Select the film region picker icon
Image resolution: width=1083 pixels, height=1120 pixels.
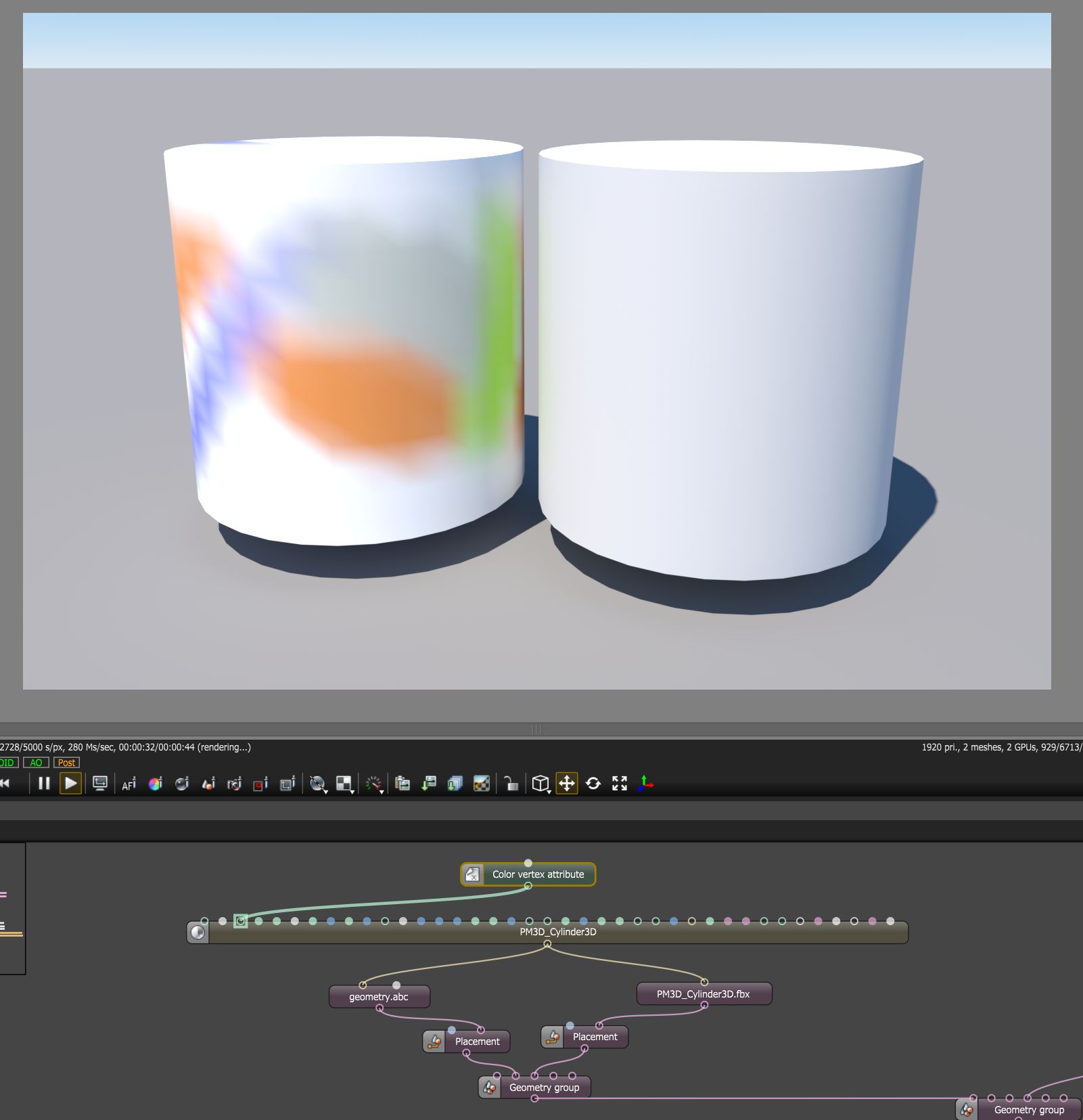pos(287,784)
